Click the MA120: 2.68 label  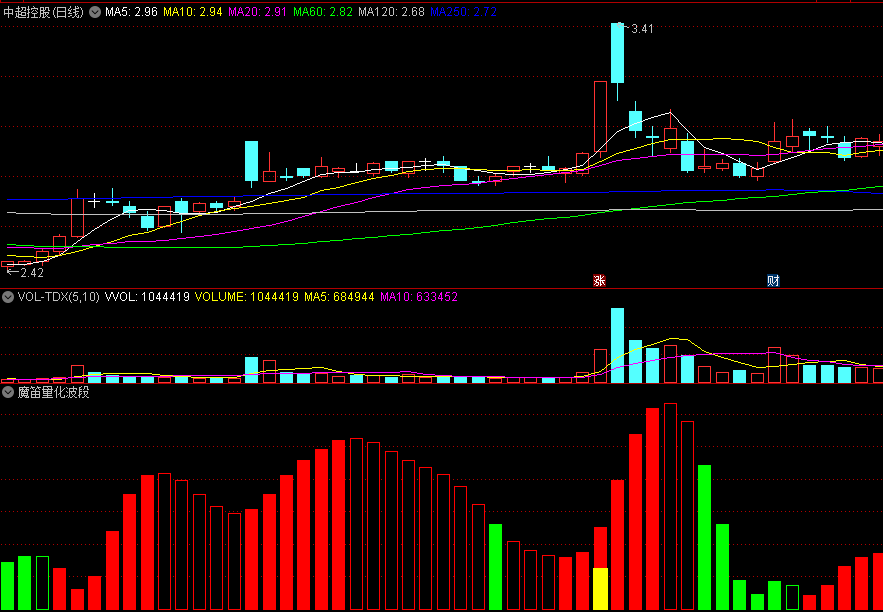pos(391,12)
